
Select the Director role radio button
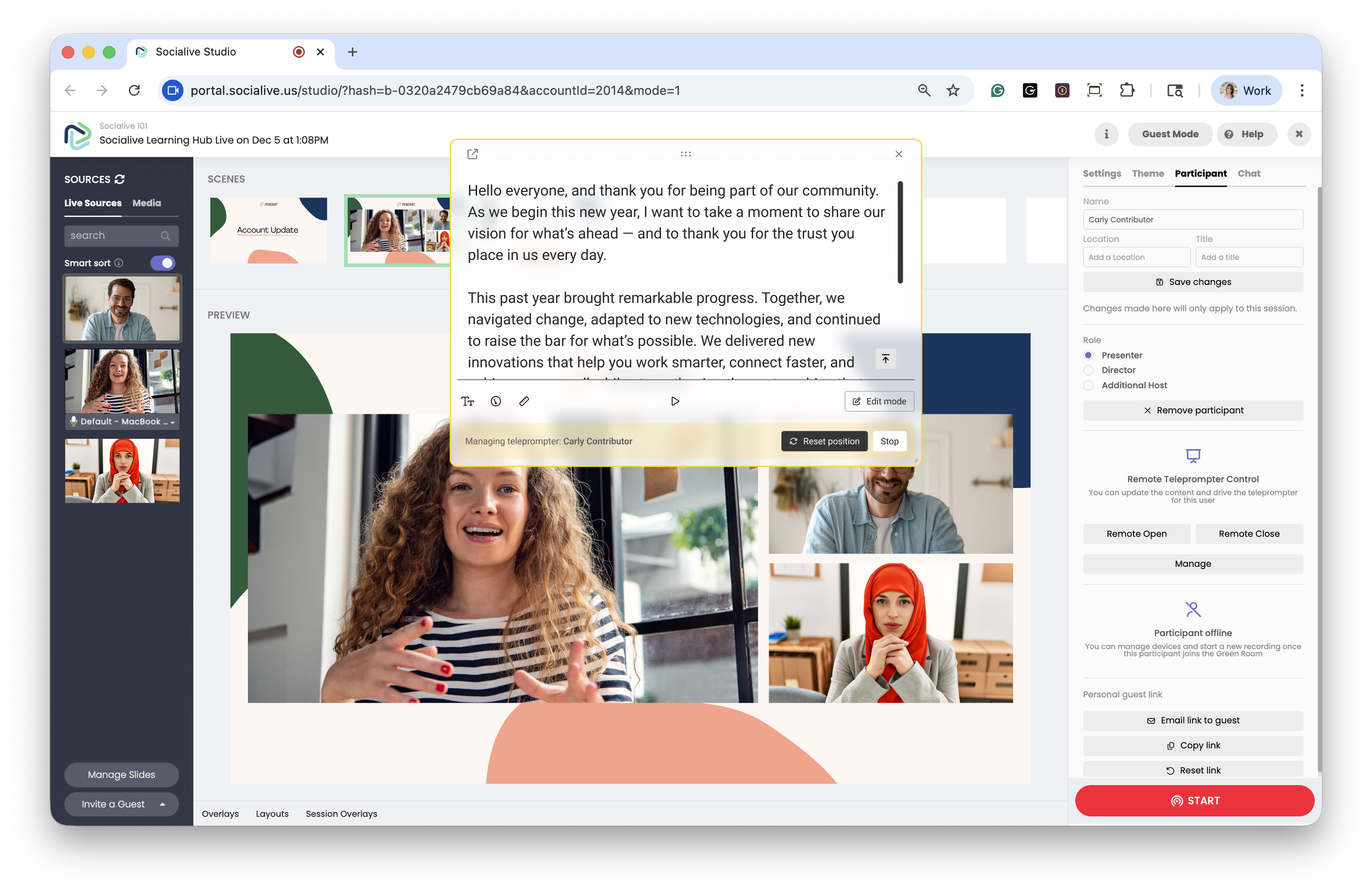[x=1088, y=370]
